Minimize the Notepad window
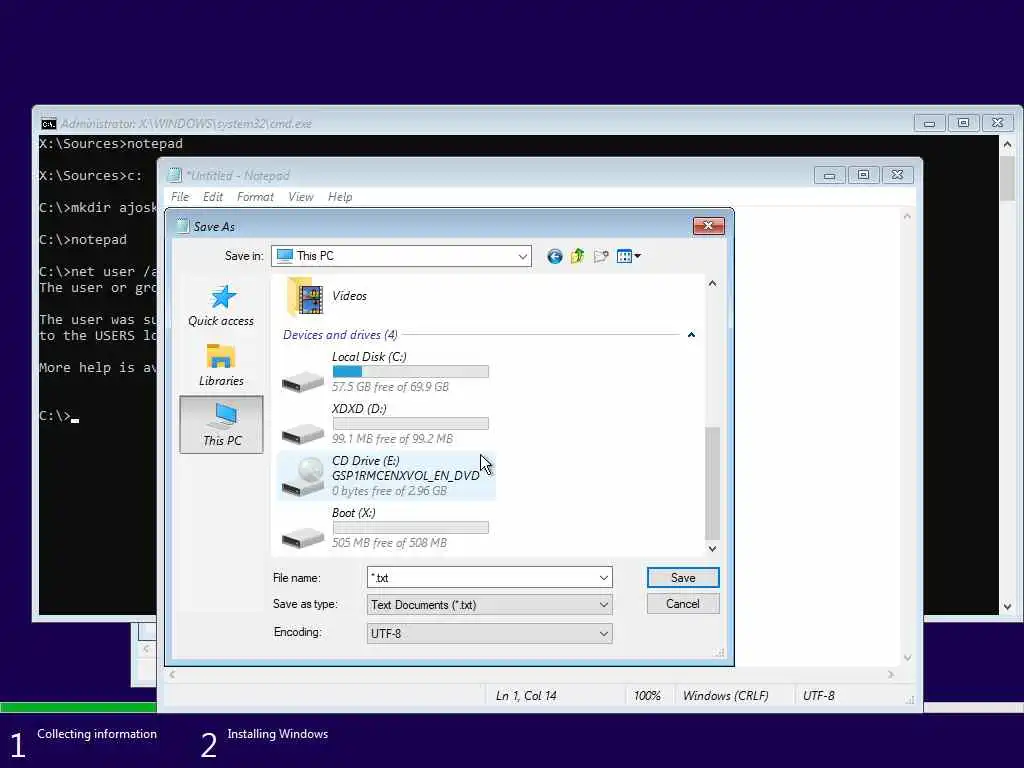Image resolution: width=1024 pixels, height=768 pixels. tap(829, 175)
